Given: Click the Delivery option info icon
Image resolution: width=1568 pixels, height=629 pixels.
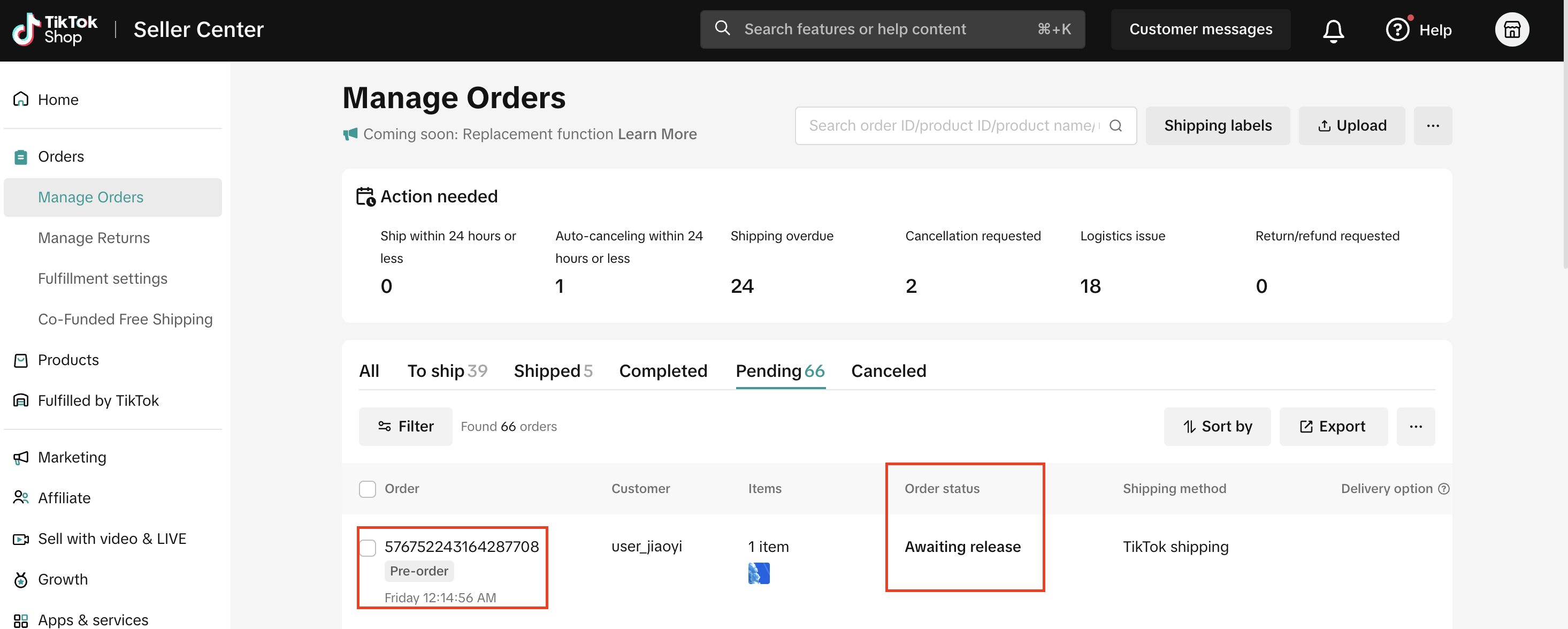Looking at the screenshot, I should coord(1443,488).
